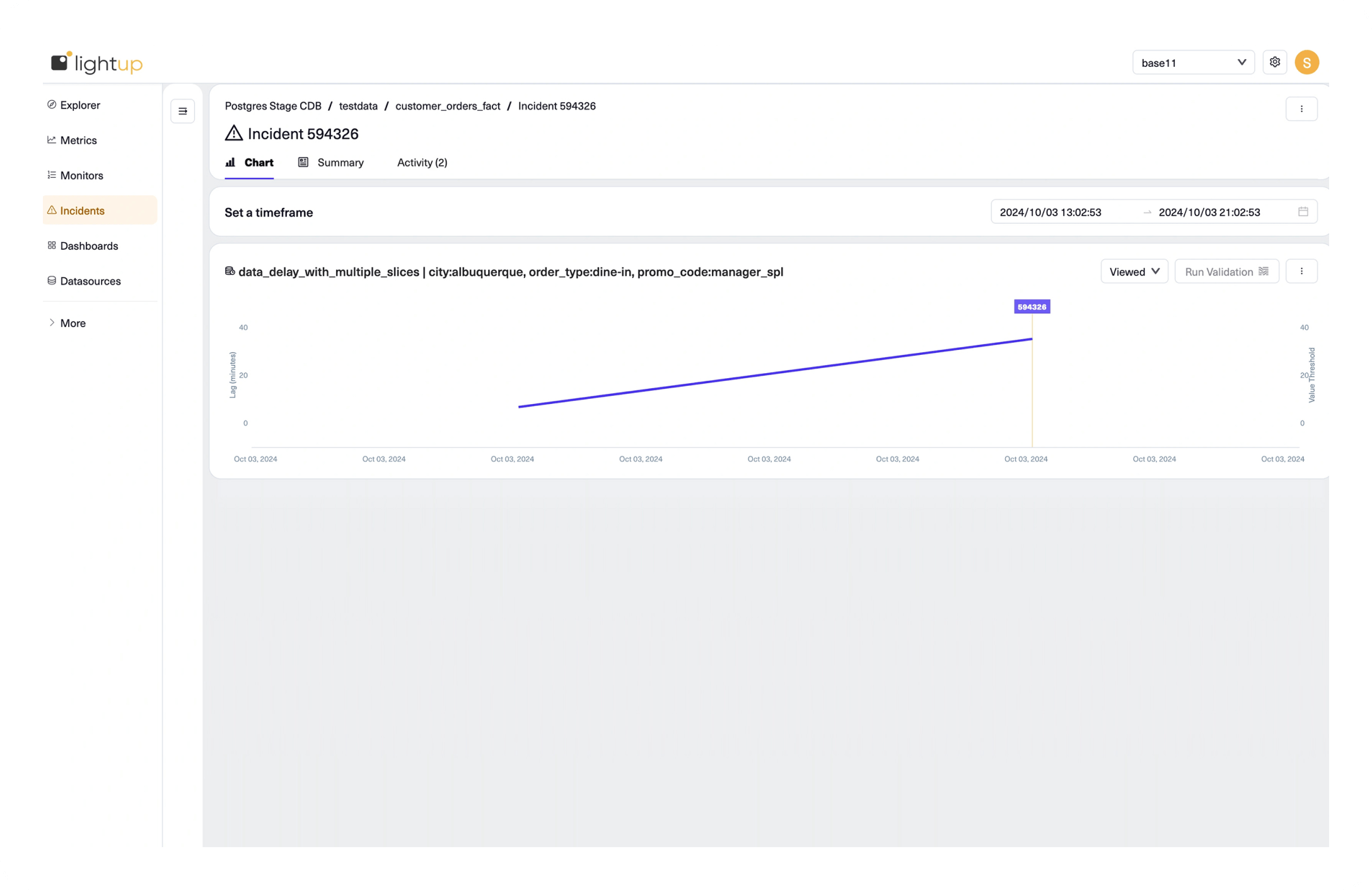1372x890 pixels.
Task: Collapse the sidebar using the arrow icon
Action: [x=183, y=111]
